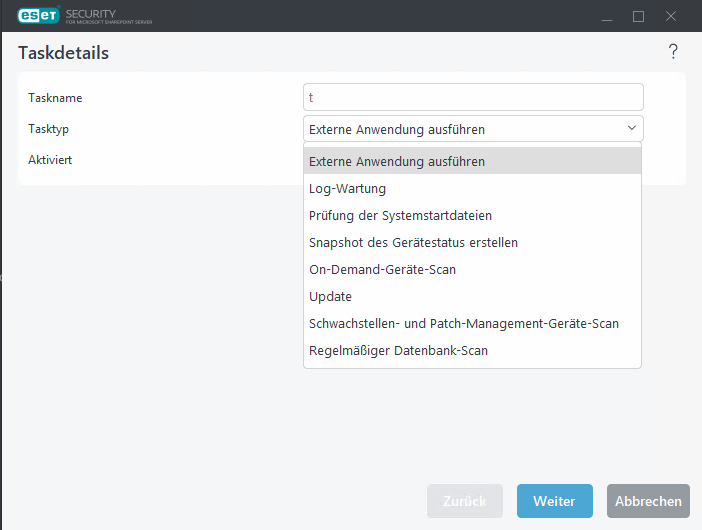The width and height of the screenshot is (702, 530).
Task: Select Externe Anwendung ausführen in the list
Action: click(472, 161)
